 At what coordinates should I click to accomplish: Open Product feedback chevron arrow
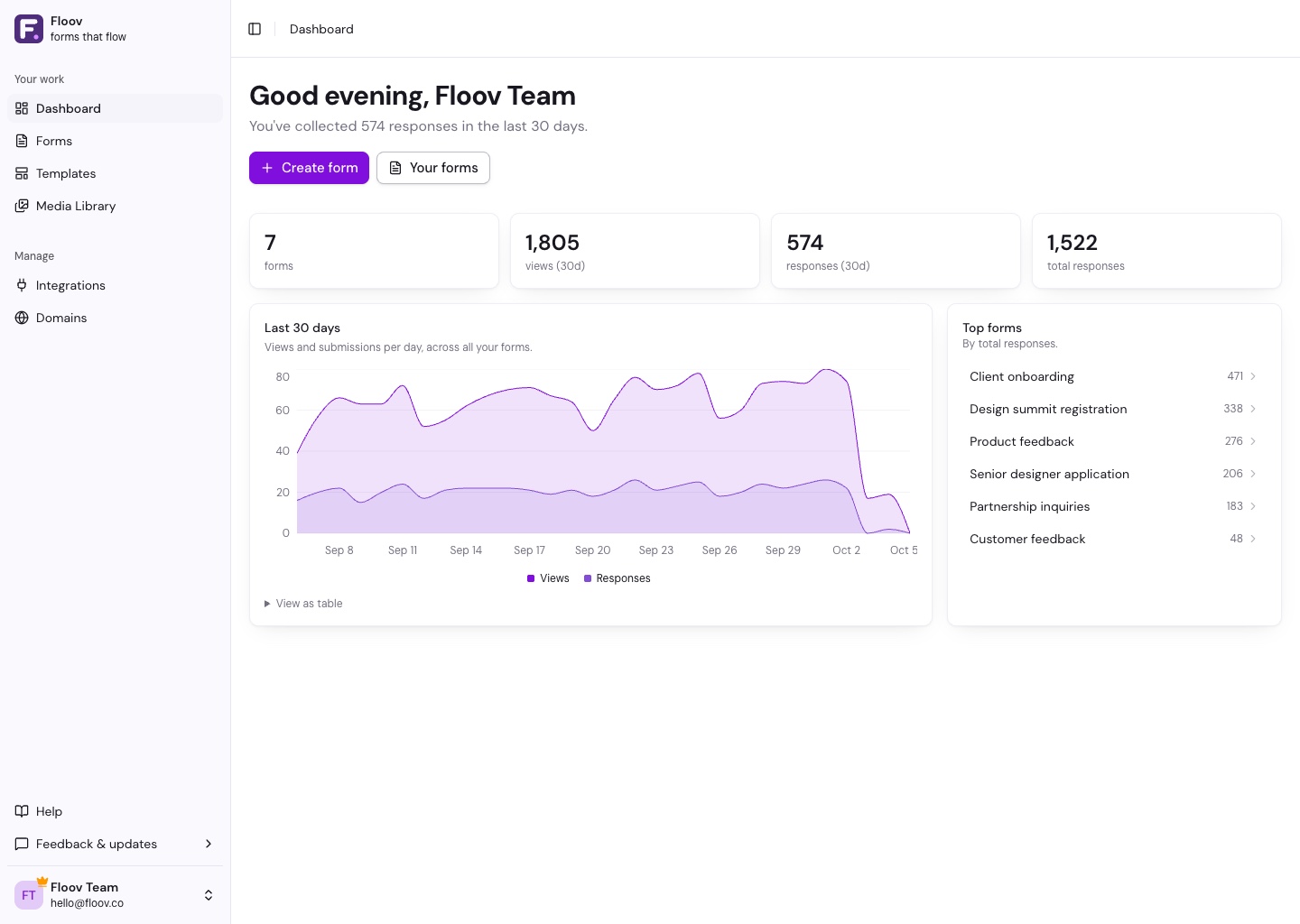coord(1253,441)
